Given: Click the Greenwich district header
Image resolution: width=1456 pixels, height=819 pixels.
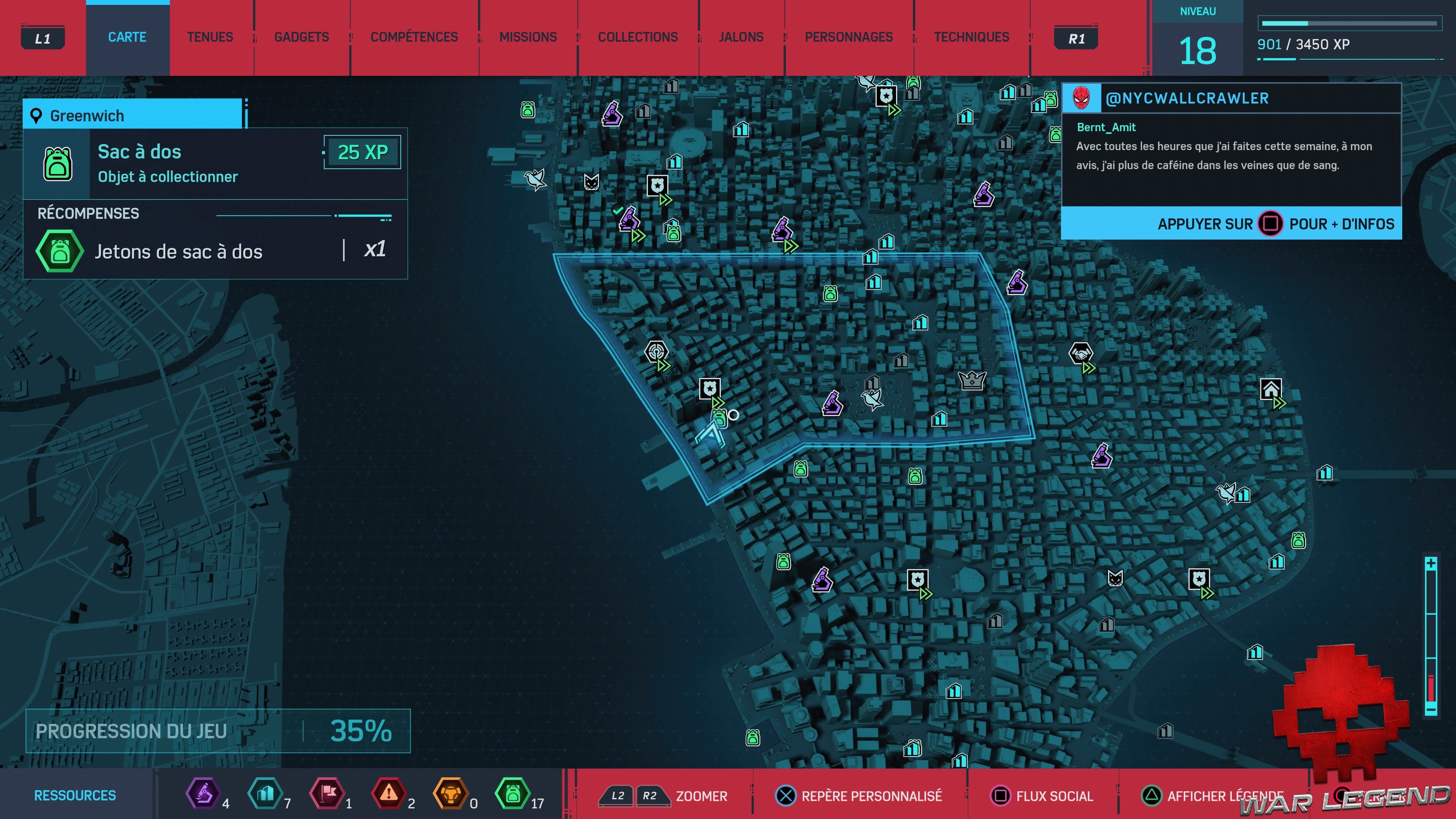Looking at the screenshot, I should tap(133, 116).
